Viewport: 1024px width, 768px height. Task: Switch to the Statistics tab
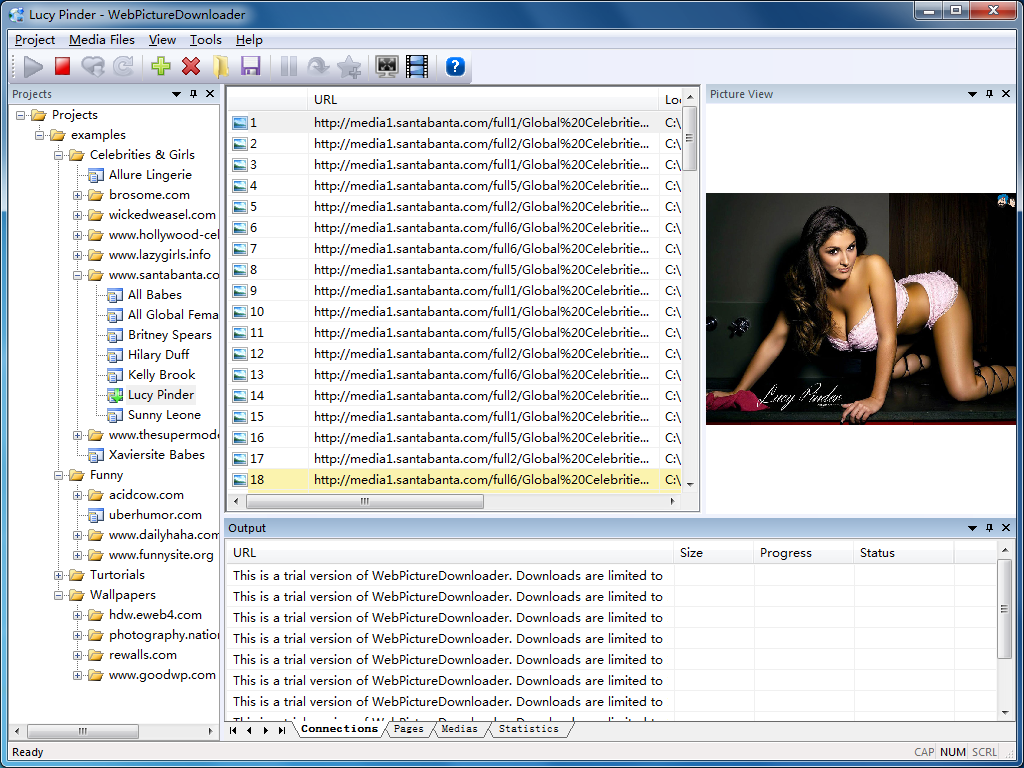pyautogui.click(x=528, y=729)
